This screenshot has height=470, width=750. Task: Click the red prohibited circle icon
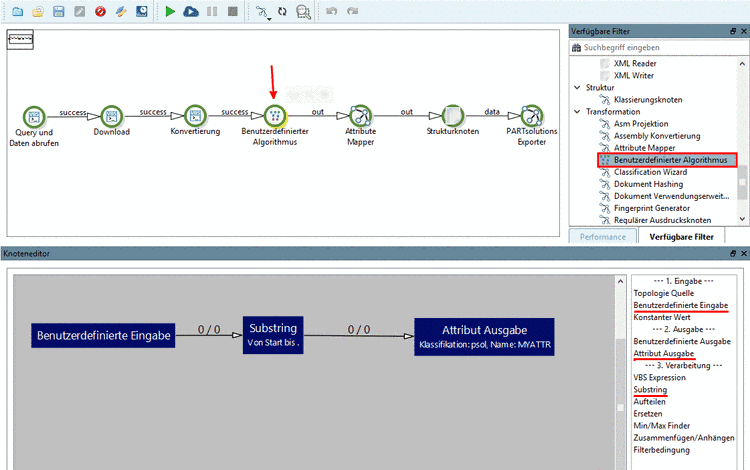tap(100, 11)
